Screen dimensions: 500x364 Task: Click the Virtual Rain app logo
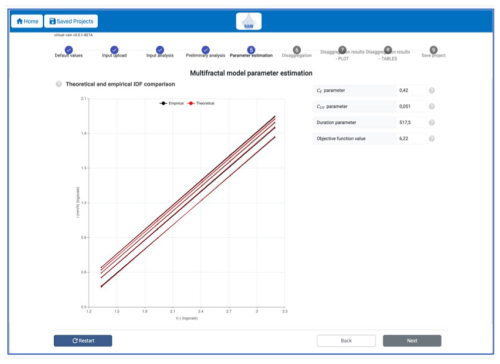coord(249,21)
